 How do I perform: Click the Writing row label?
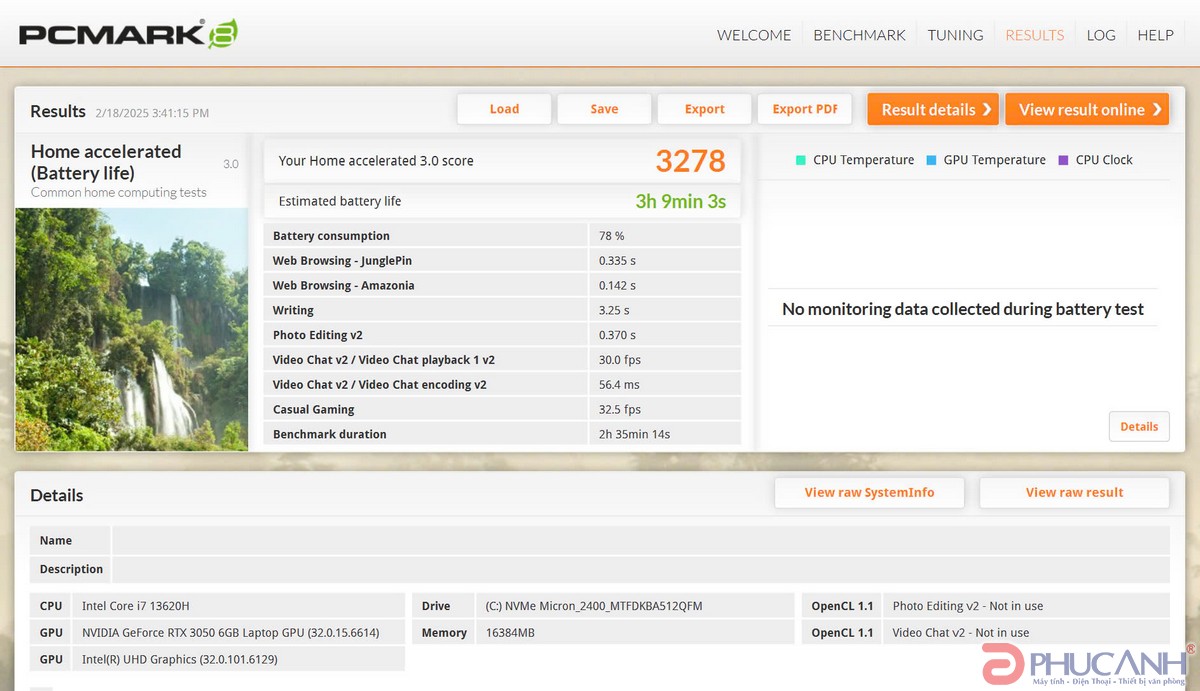(293, 310)
